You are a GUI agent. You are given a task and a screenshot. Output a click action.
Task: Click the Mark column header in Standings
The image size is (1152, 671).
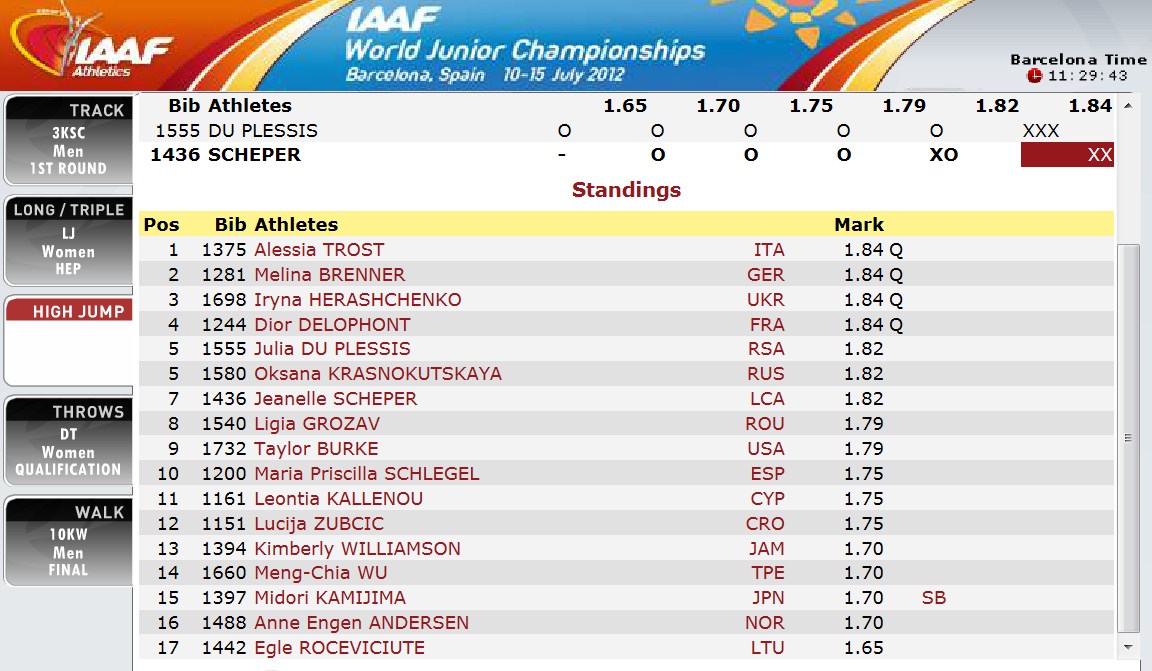point(859,225)
